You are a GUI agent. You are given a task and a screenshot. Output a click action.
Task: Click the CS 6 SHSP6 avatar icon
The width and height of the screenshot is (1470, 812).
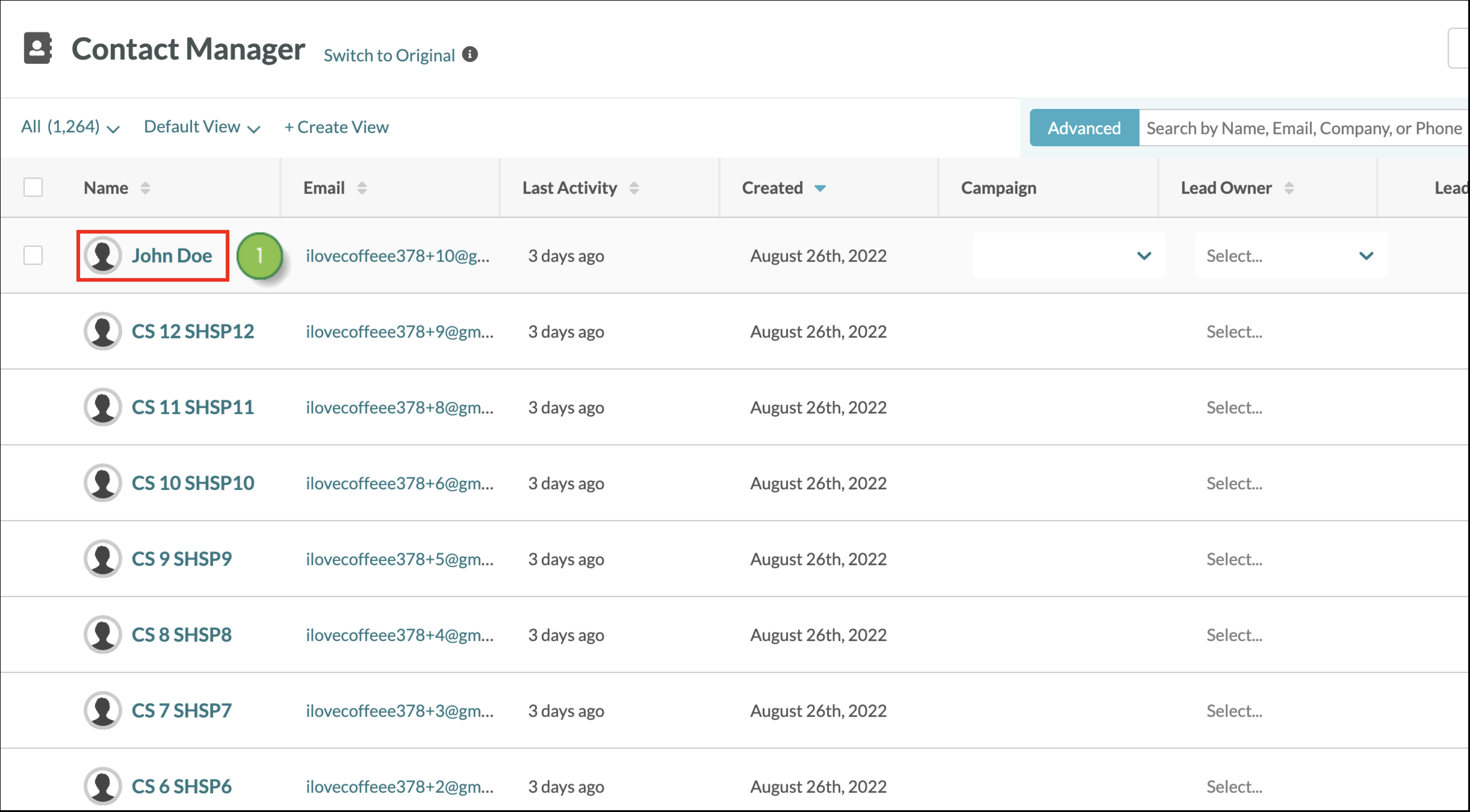pyautogui.click(x=103, y=787)
